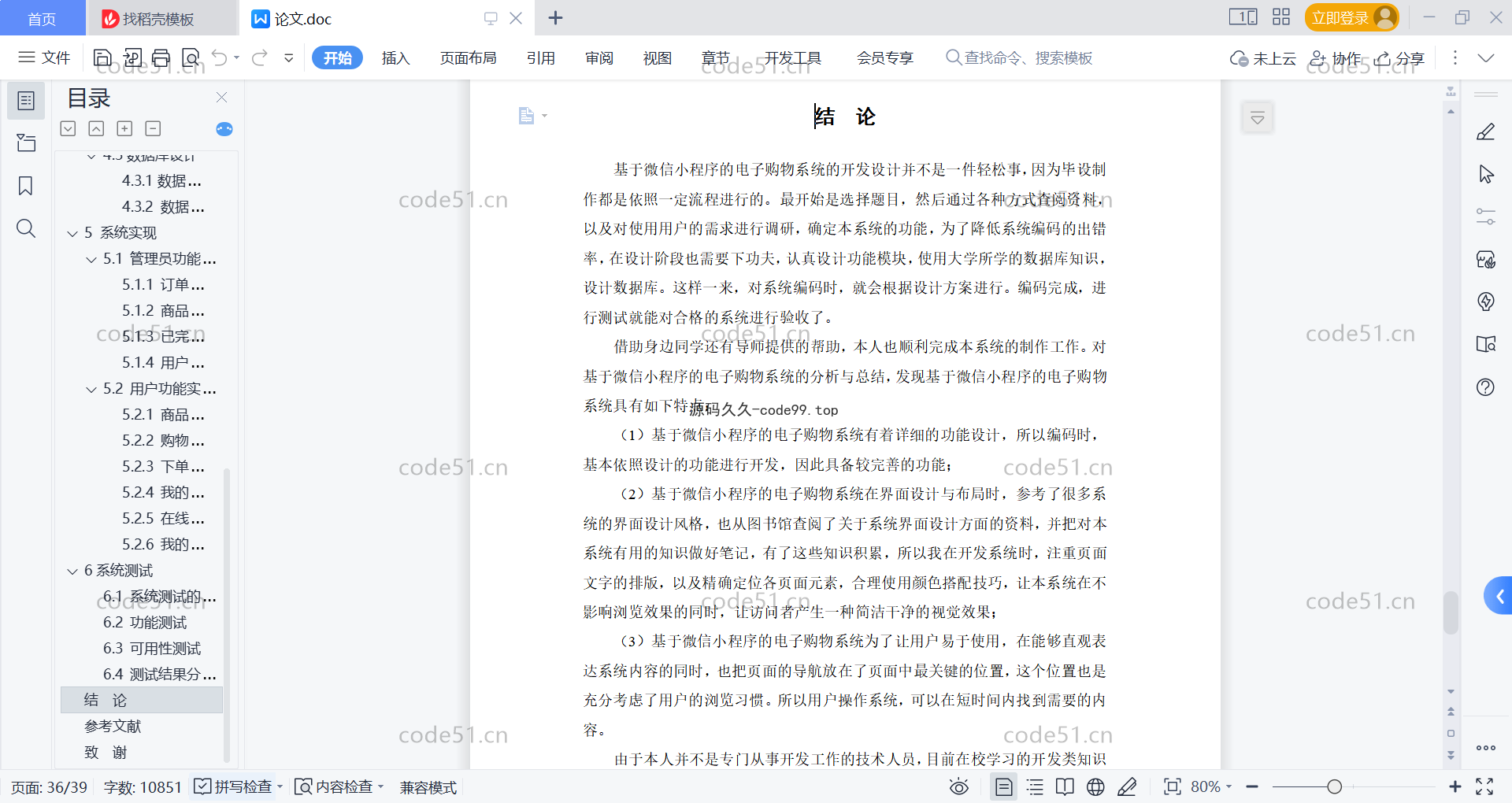The width and height of the screenshot is (1512, 803).
Task: Collapse the 6 系统测试 outline node
Action: point(72,571)
